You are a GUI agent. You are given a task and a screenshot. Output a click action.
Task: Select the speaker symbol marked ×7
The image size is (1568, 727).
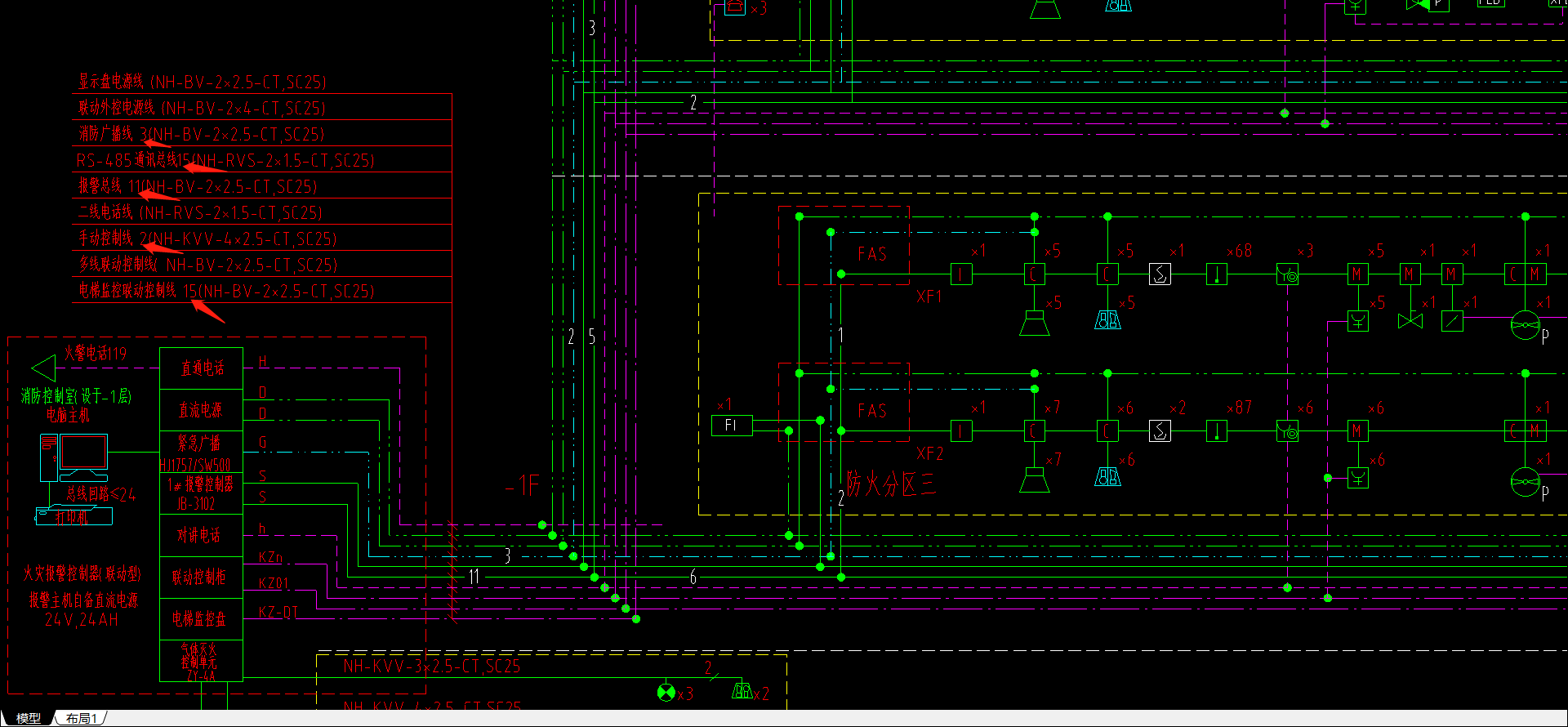(1035, 479)
